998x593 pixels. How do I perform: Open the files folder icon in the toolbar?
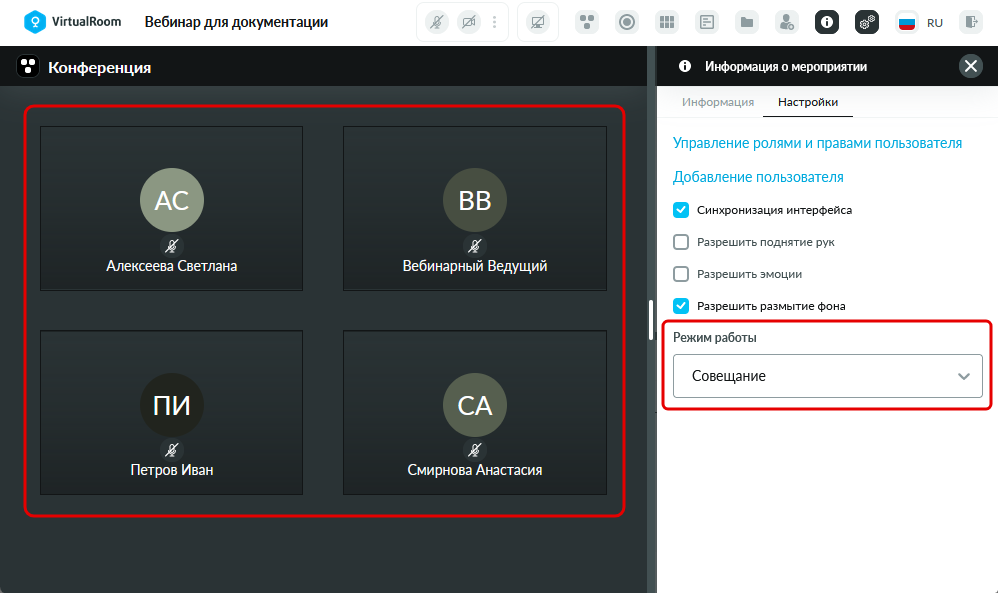click(747, 23)
